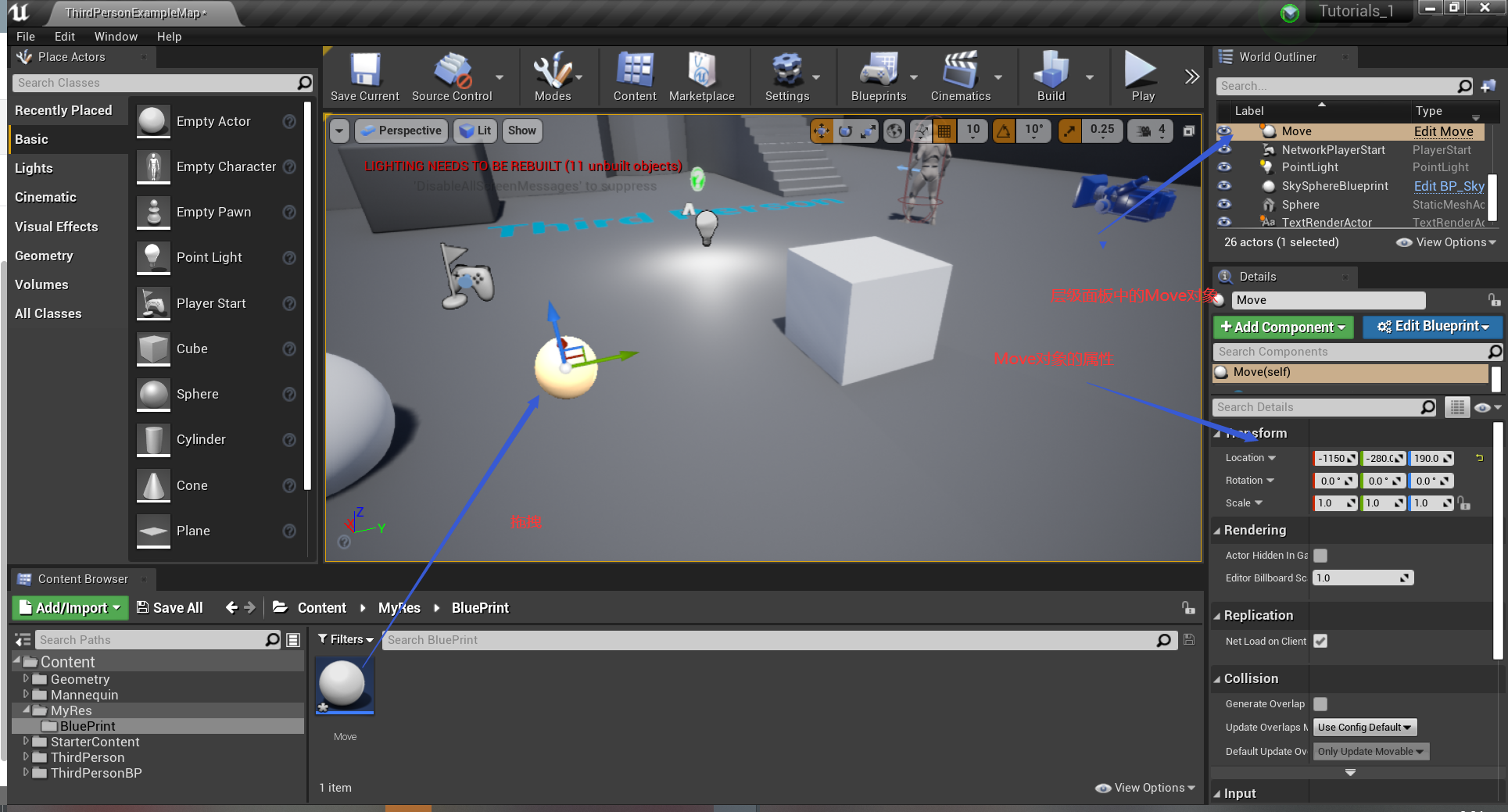The width and height of the screenshot is (1508, 812).
Task: Toggle visibility of SkySphereBlueprint in outliner
Action: pyautogui.click(x=1224, y=186)
